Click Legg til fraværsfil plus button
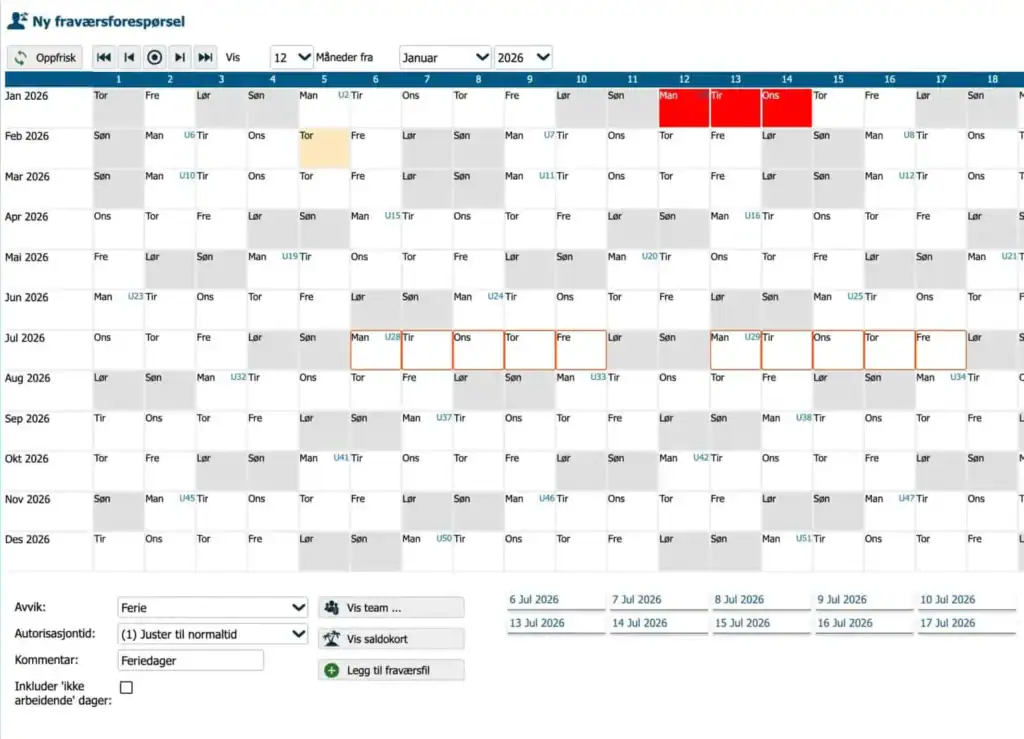 point(391,670)
